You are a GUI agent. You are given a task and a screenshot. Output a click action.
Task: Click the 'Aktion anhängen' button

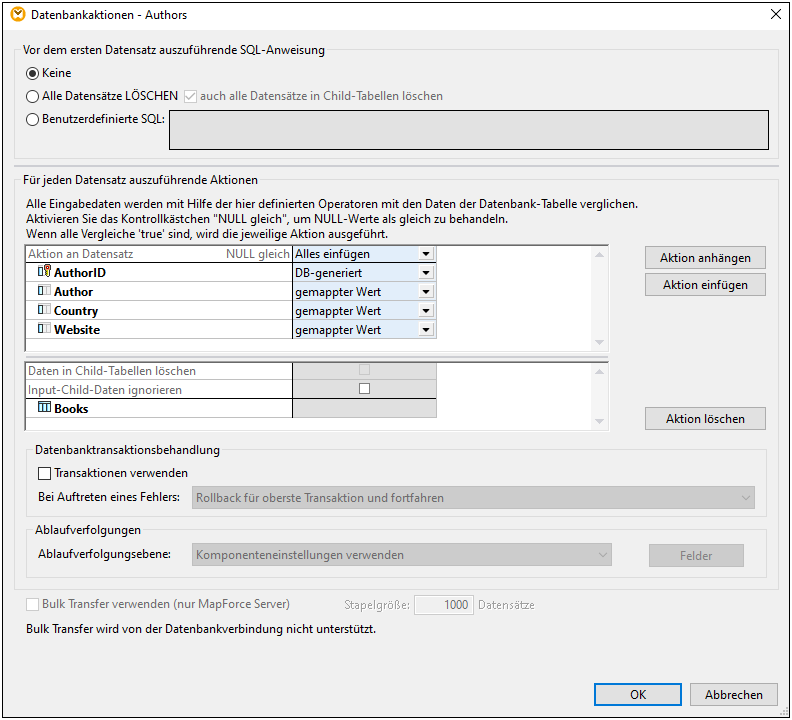click(x=705, y=258)
